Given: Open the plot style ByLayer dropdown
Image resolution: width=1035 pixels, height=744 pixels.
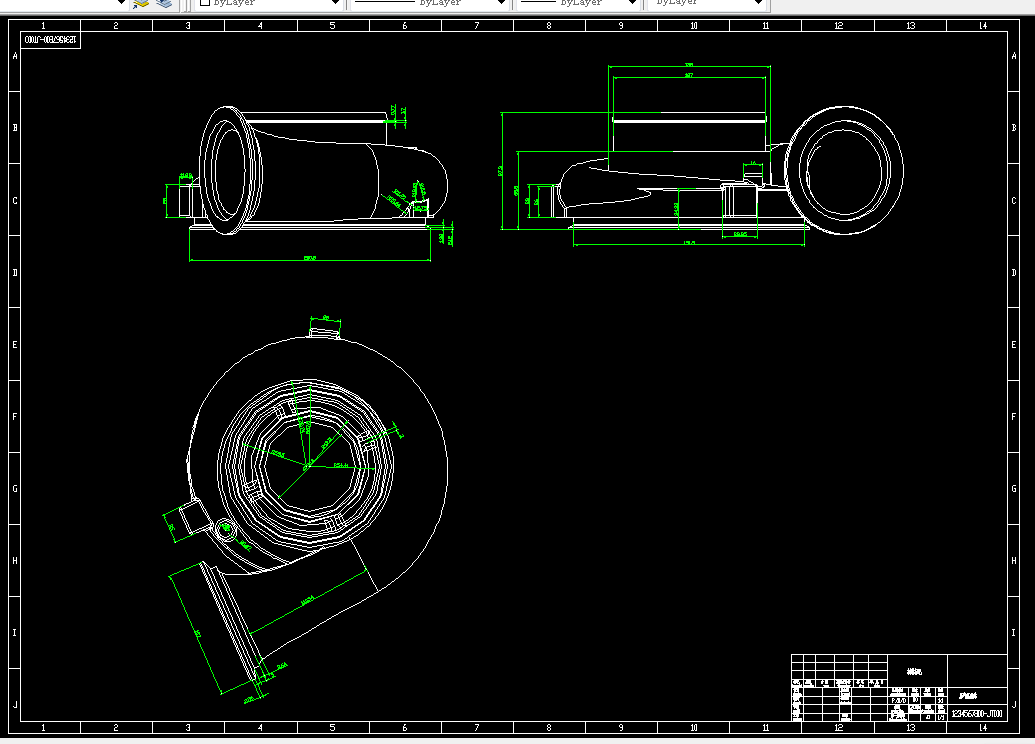Looking at the screenshot, I should pos(707,3).
